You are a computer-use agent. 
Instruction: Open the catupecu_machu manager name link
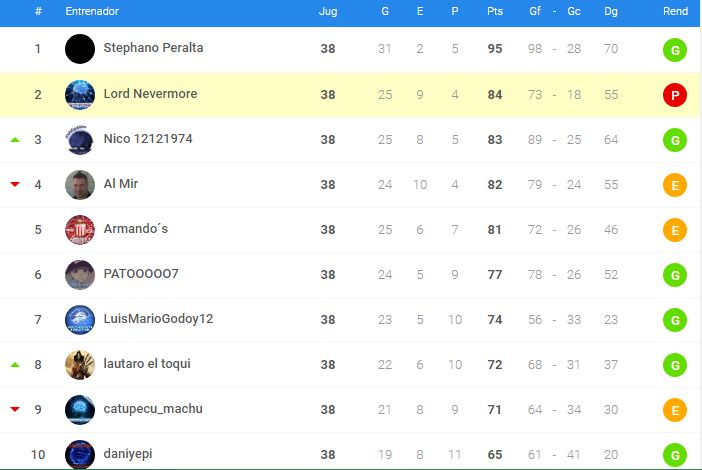click(x=153, y=409)
